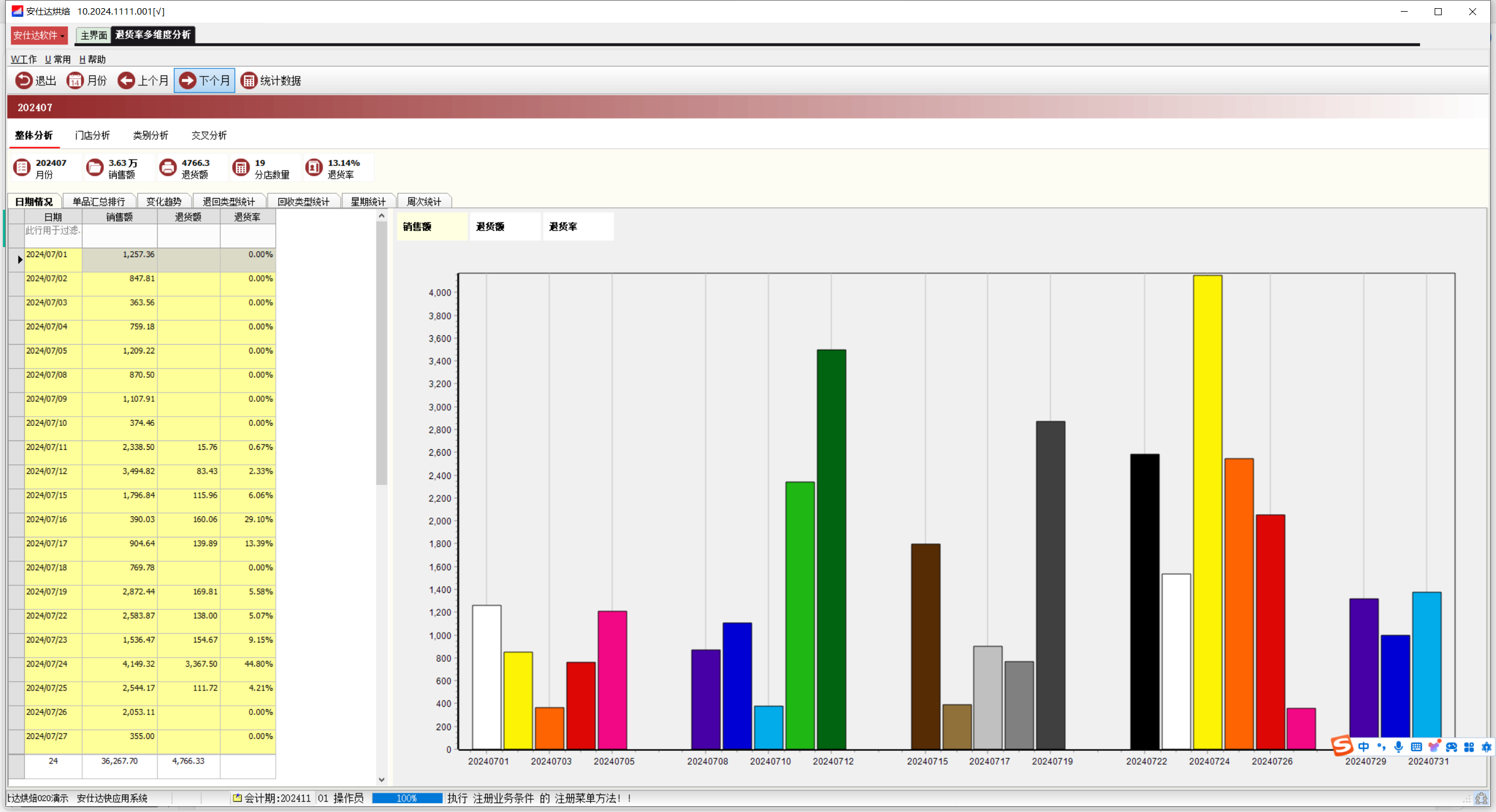Click the 统计数据 statistics icon

(x=249, y=81)
